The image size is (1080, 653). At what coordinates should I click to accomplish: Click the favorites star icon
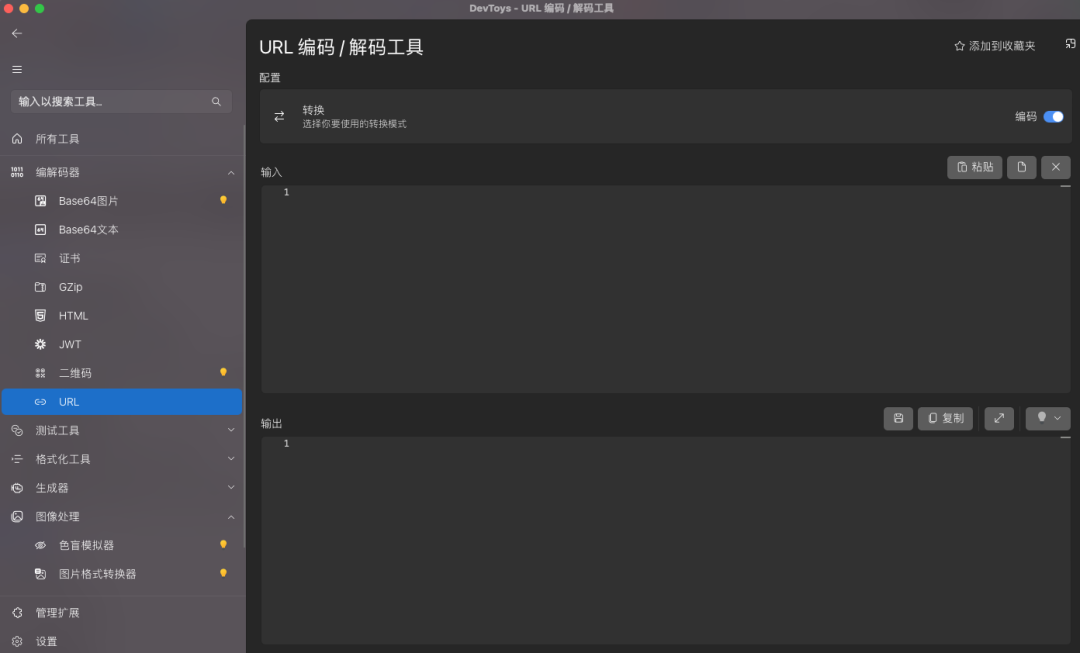pos(959,46)
